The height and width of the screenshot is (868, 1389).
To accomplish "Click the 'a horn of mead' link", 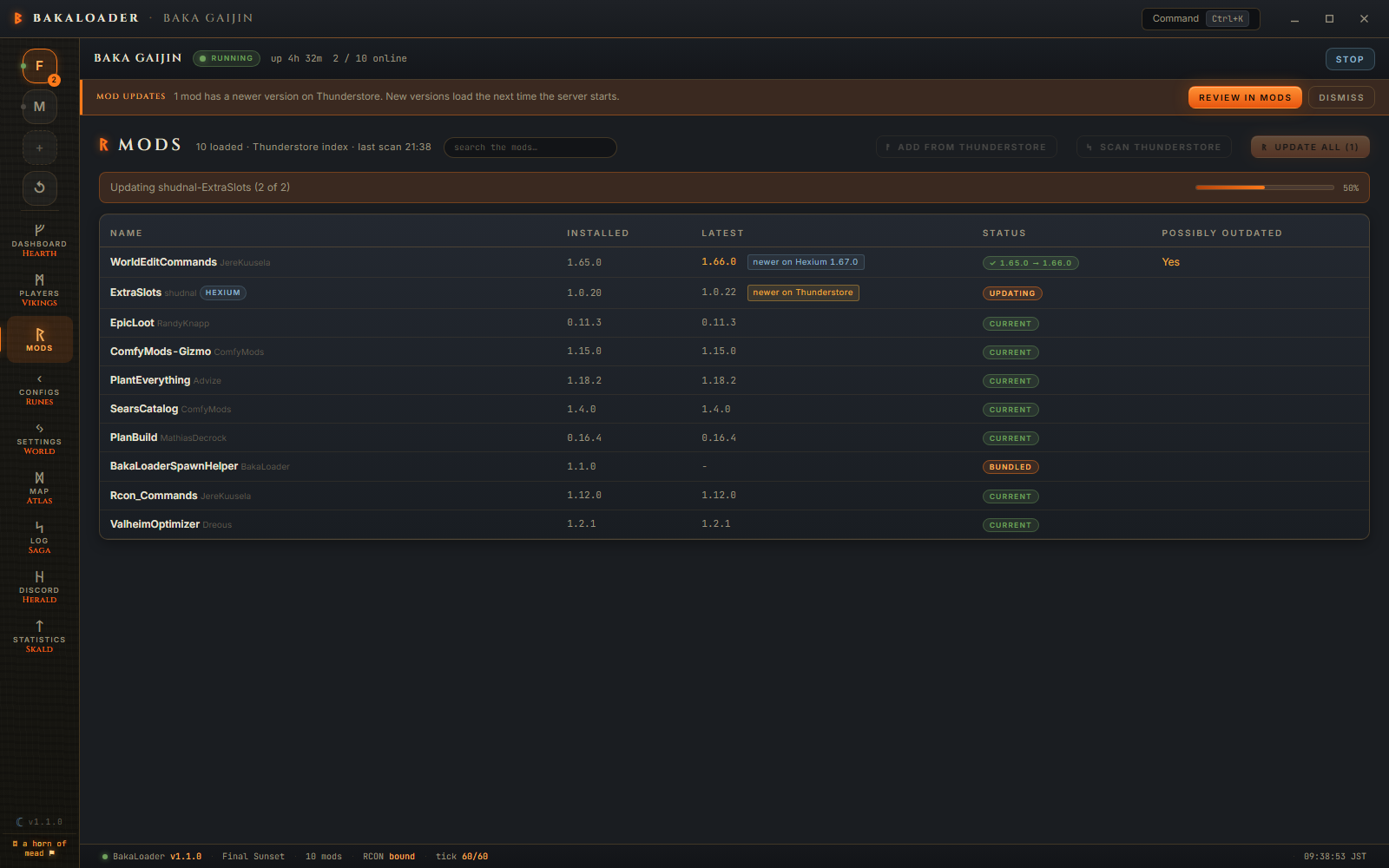I will tap(39, 849).
